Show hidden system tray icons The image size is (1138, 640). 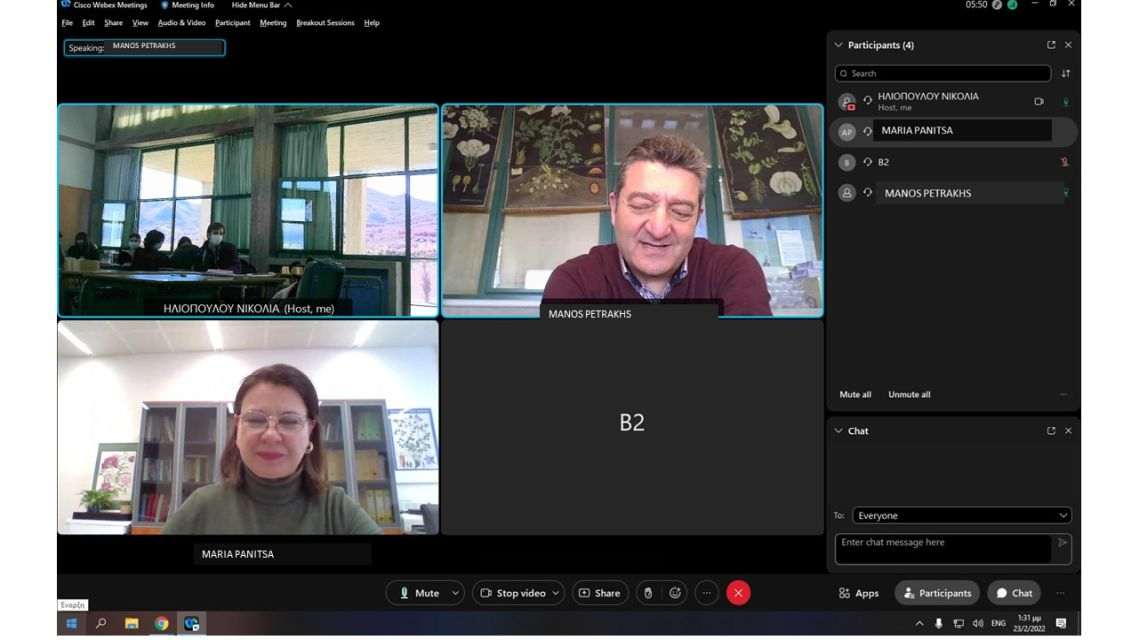click(x=919, y=623)
